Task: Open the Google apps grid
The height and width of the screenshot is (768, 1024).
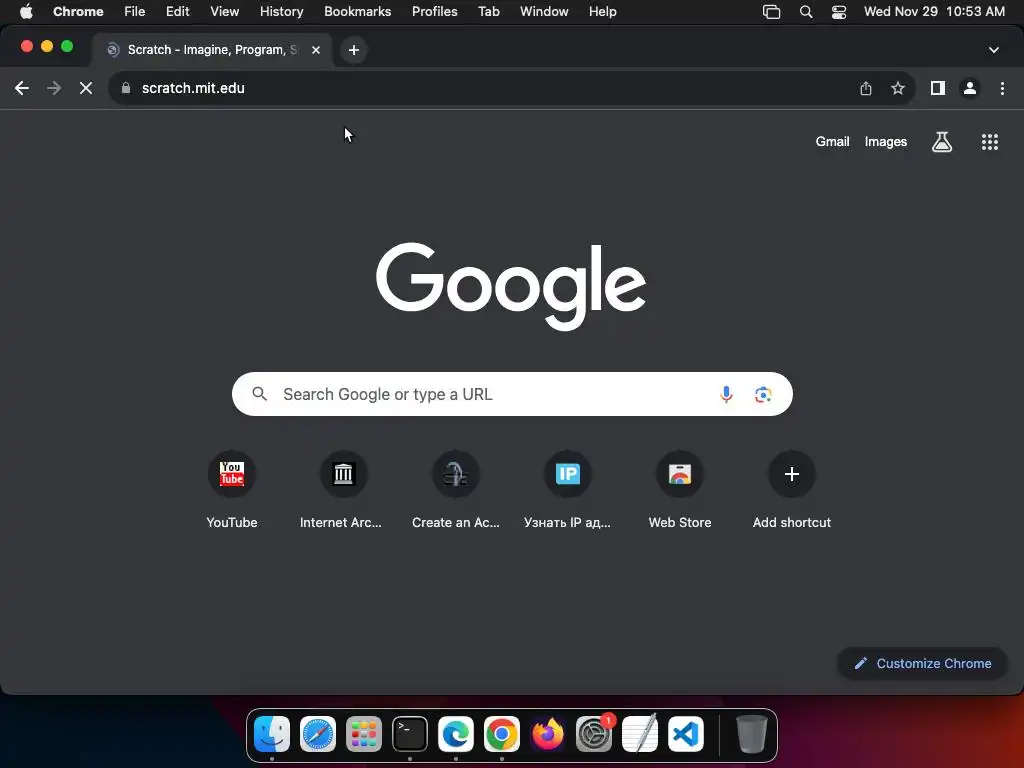Action: click(x=990, y=142)
